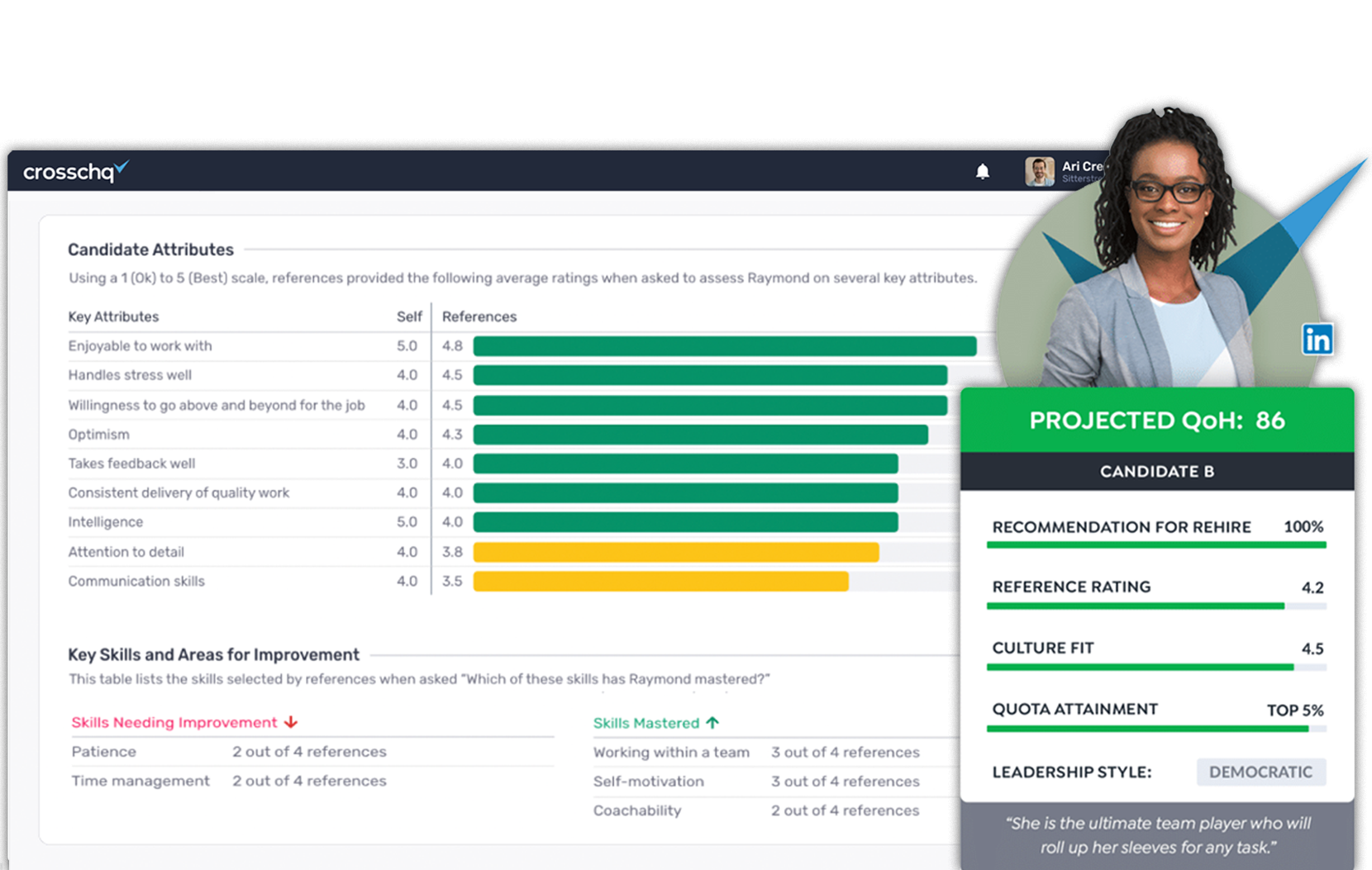Click the Crosschq logo
This screenshot has width=1372, height=870.
74,171
